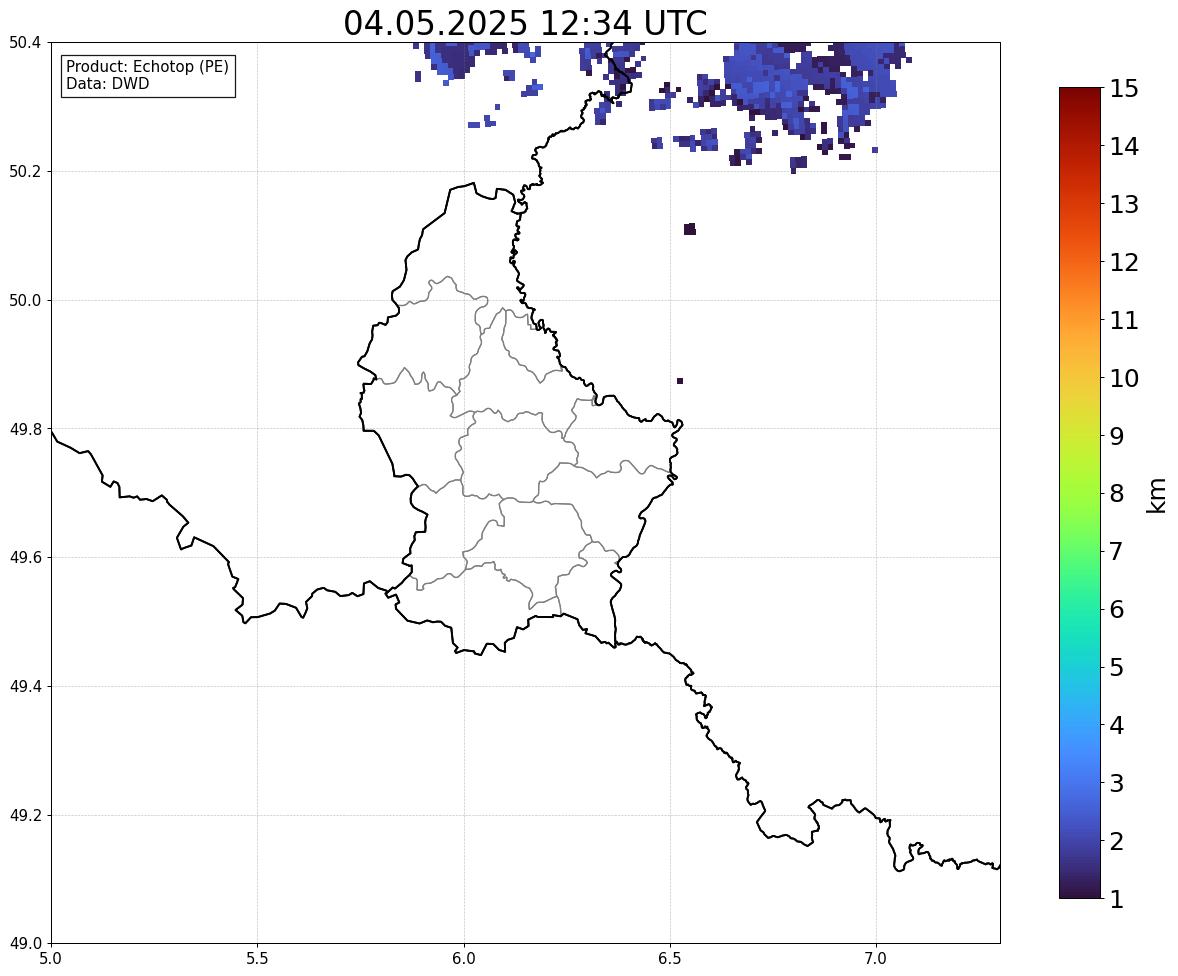Click the echotop height colorbar
The width and height of the screenshot is (1178, 976).
(1080, 493)
